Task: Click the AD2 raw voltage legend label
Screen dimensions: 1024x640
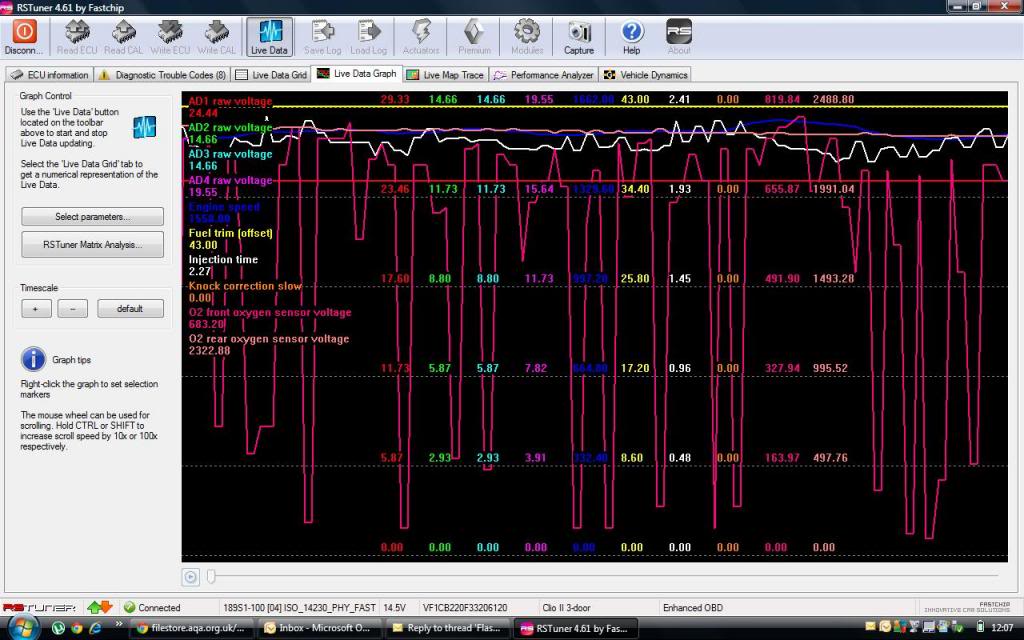Action: tap(231, 127)
